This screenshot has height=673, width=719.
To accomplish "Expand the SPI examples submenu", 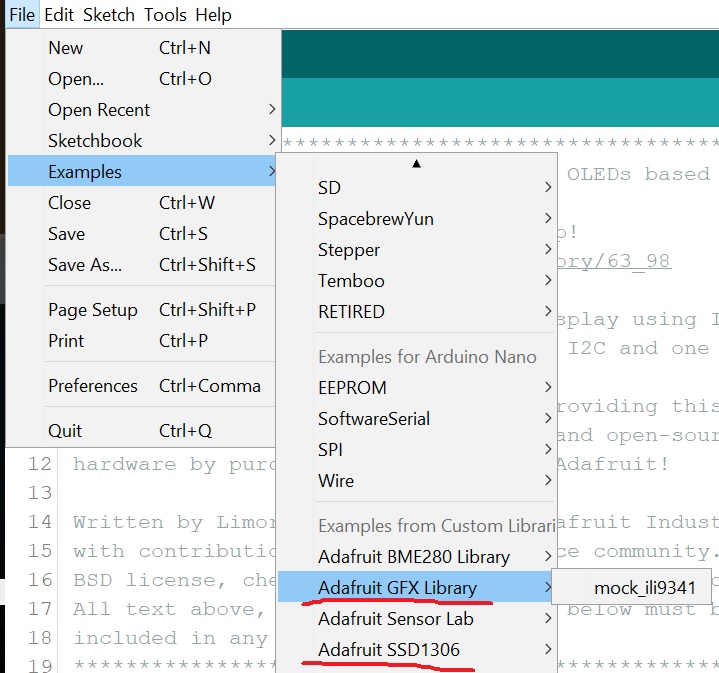I will [333, 450].
